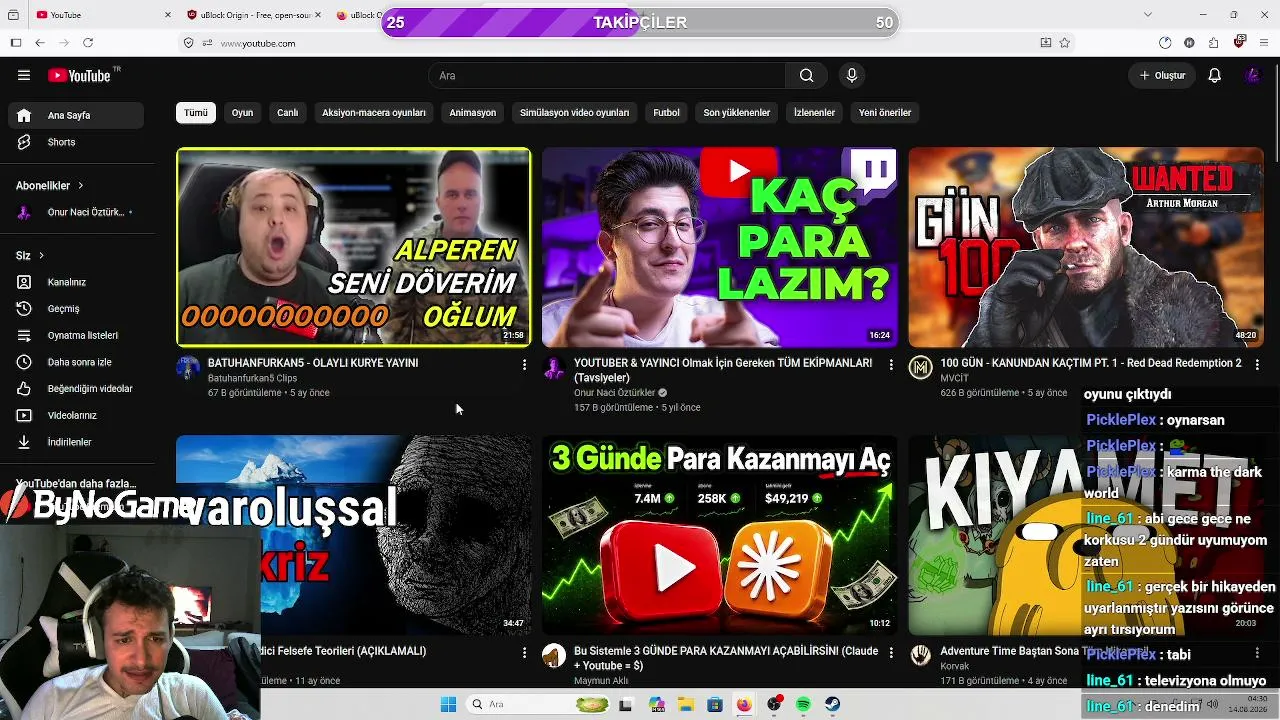Play the WANTED Arthur Morgan thumbnail
The width and height of the screenshot is (1280, 720).
[x=1086, y=247]
